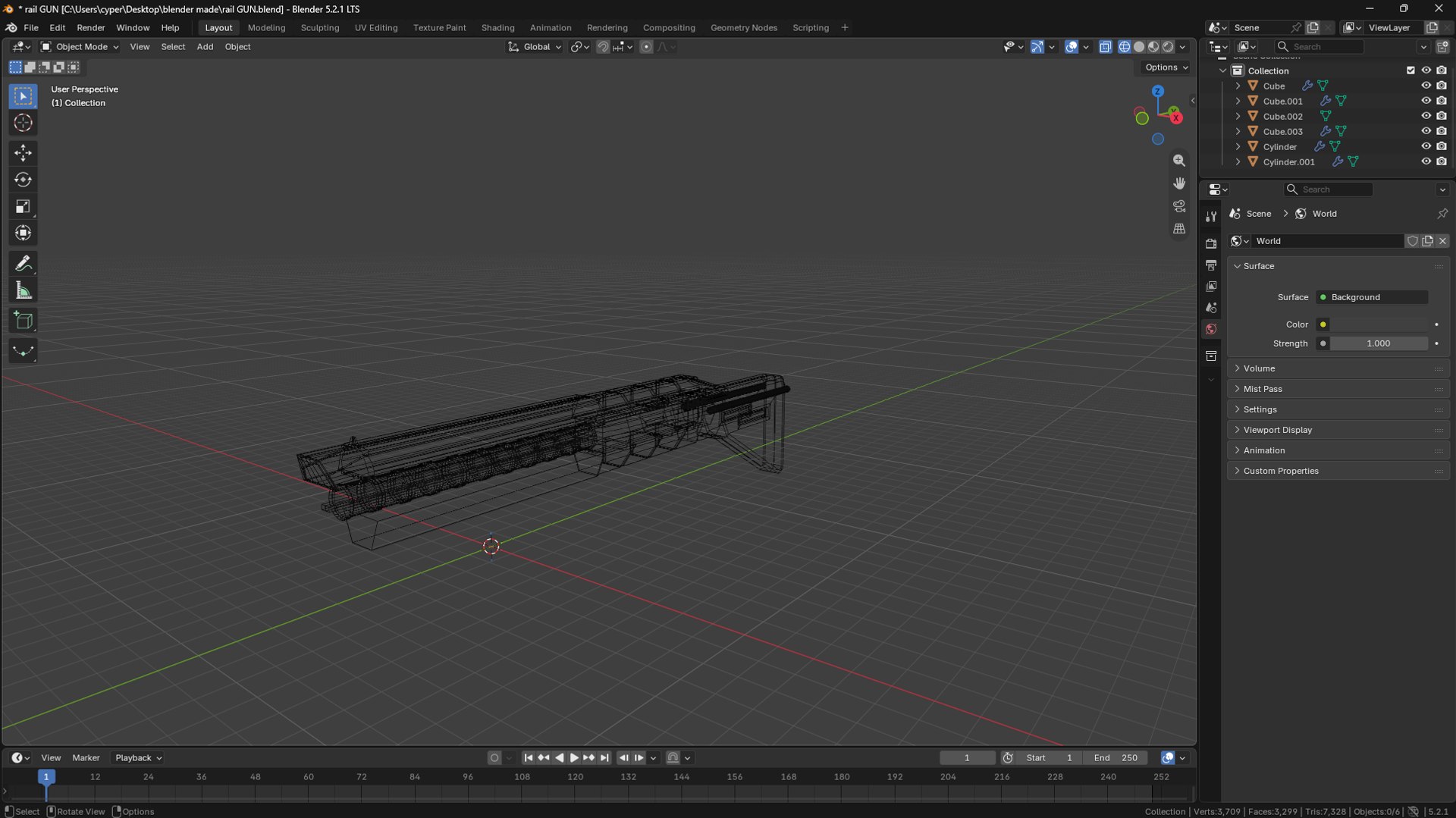Jump to the animation end frame
Image resolution: width=1456 pixels, height=818 pixels.
pos(604,757)
